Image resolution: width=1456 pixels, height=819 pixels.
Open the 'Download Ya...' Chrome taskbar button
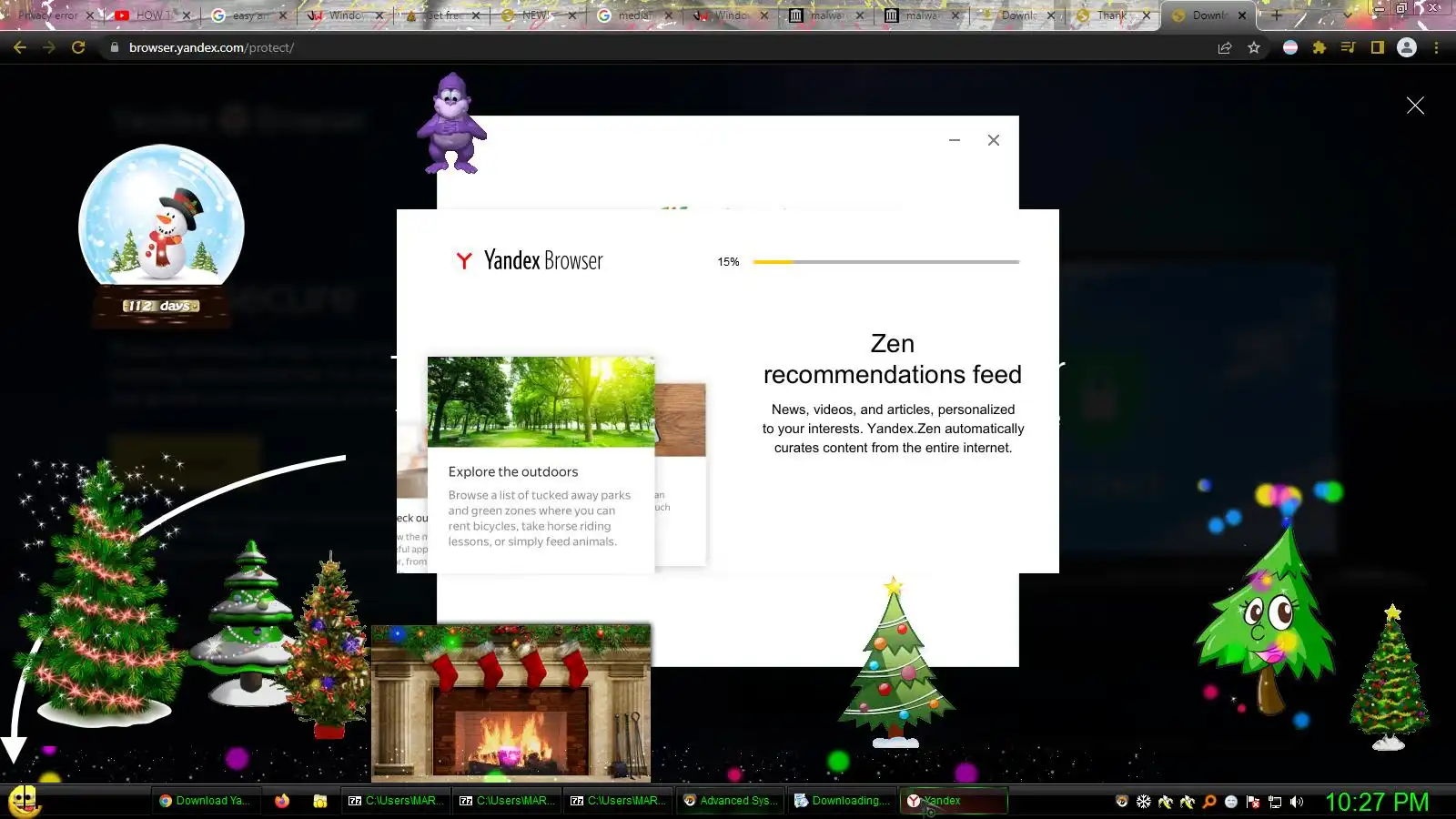[x=206, y=801]
